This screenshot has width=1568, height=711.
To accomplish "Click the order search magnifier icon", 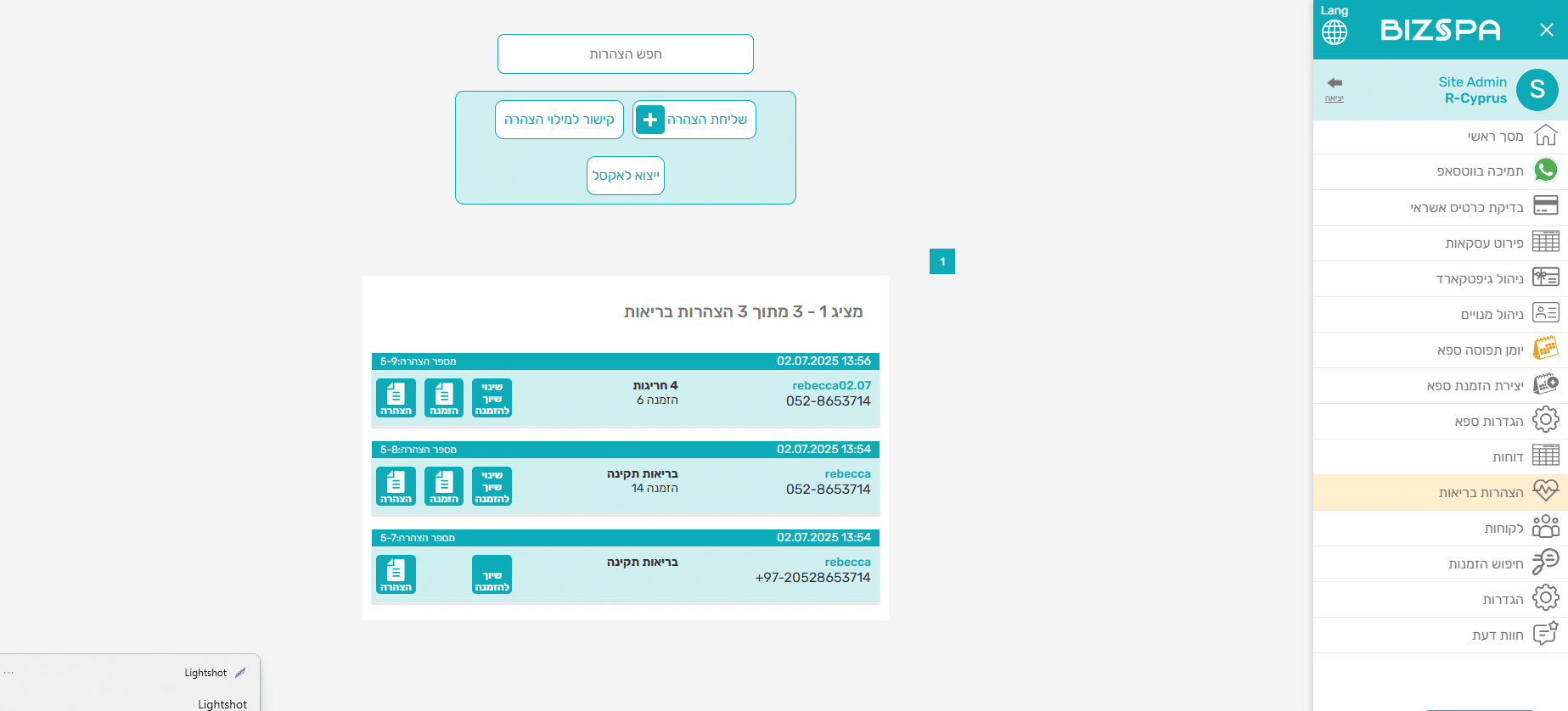I will pyautogui.click(x=1545, y=563).
